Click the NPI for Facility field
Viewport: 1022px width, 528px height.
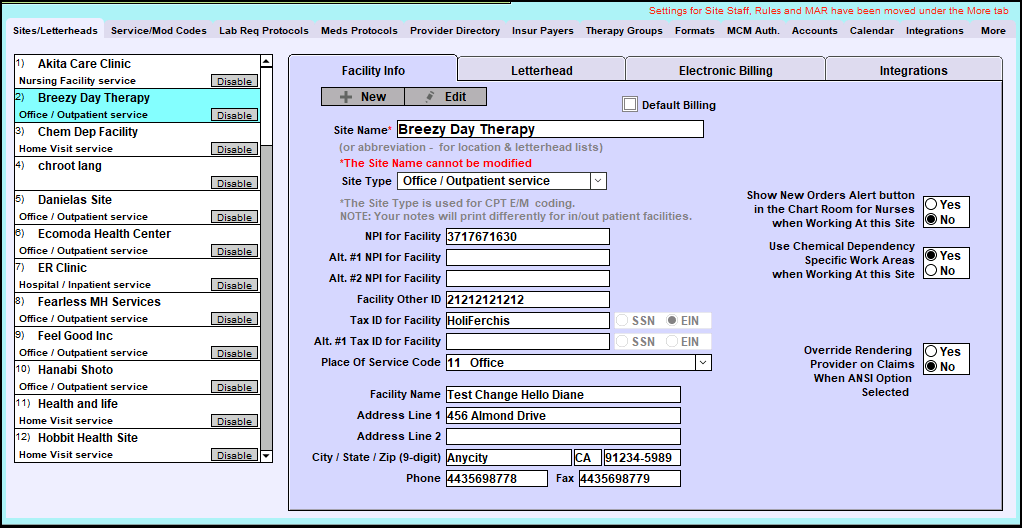[527, 237]
